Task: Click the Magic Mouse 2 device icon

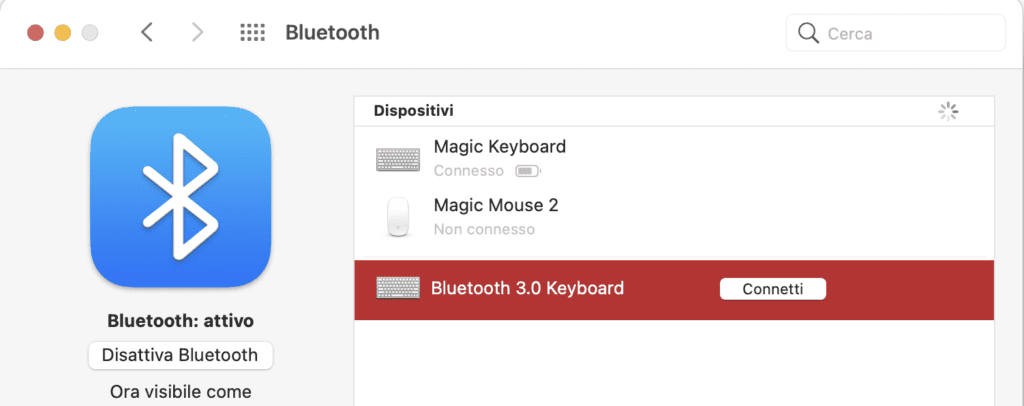Action: (x=398, y=216)
